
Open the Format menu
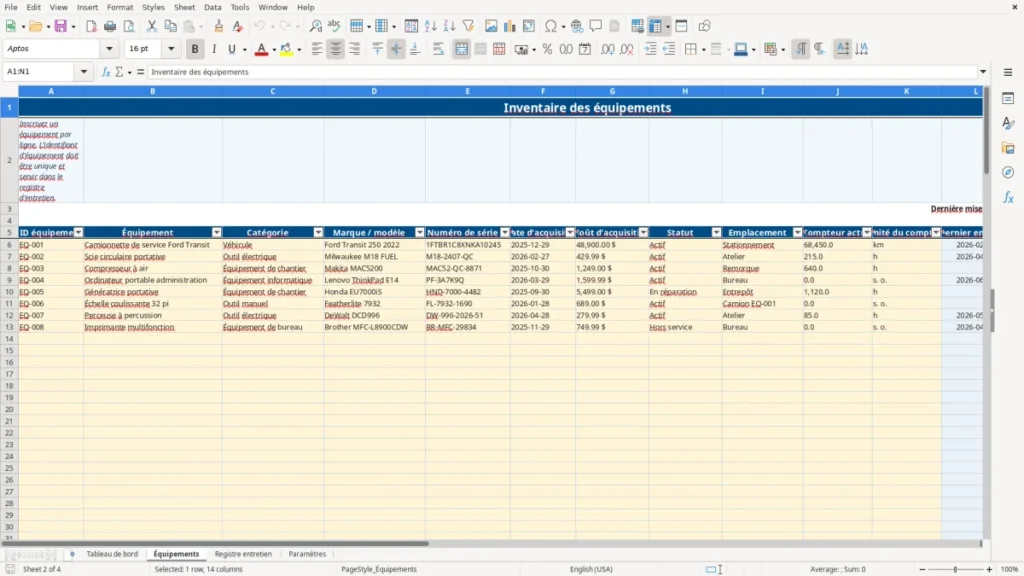tap(120, 7)
